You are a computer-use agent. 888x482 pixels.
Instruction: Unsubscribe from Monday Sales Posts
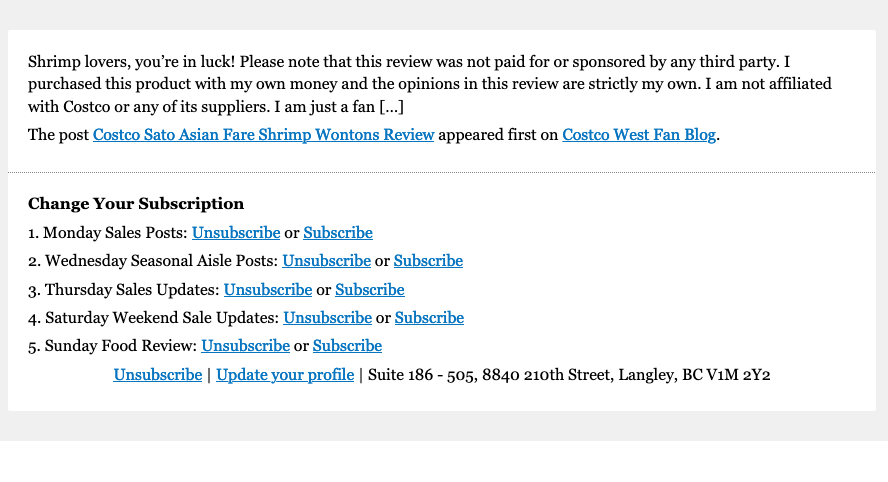click(236, 233)
